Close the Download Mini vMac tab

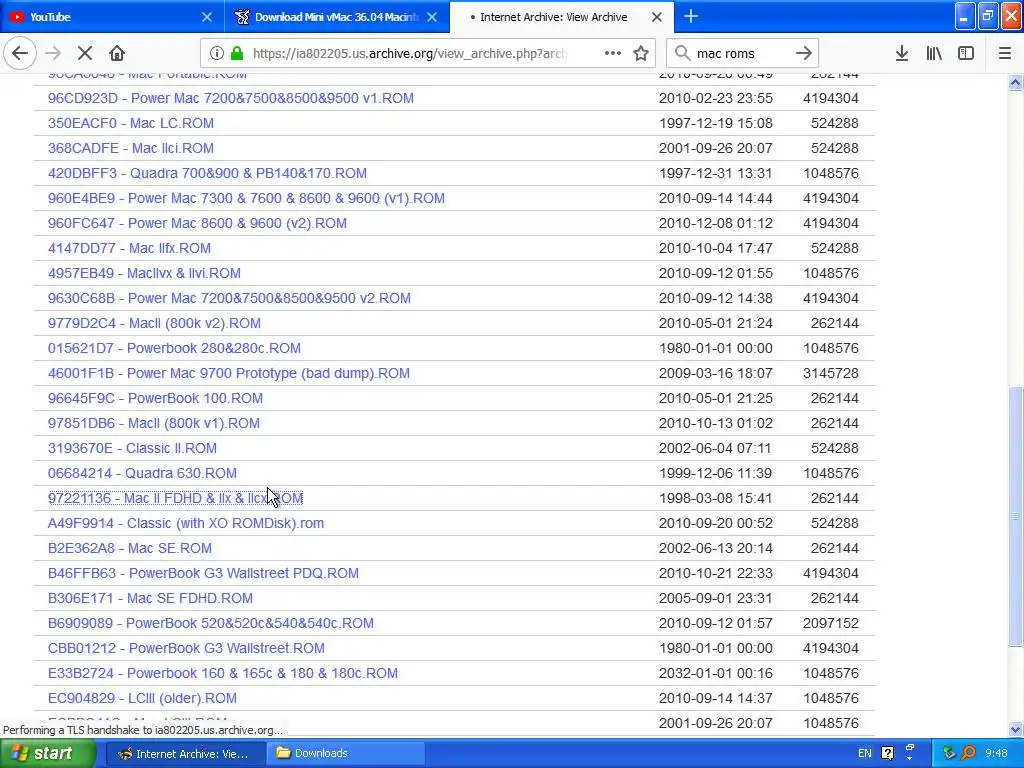click(432, 17)
